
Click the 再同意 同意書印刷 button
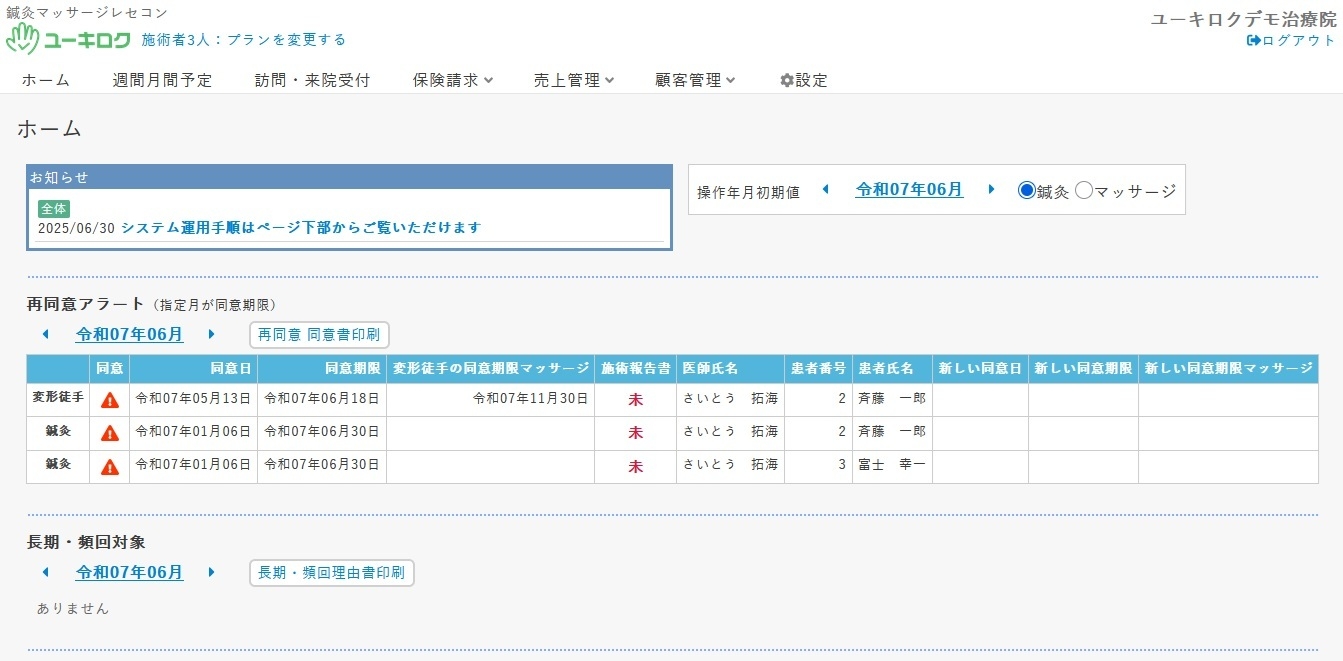319,335
